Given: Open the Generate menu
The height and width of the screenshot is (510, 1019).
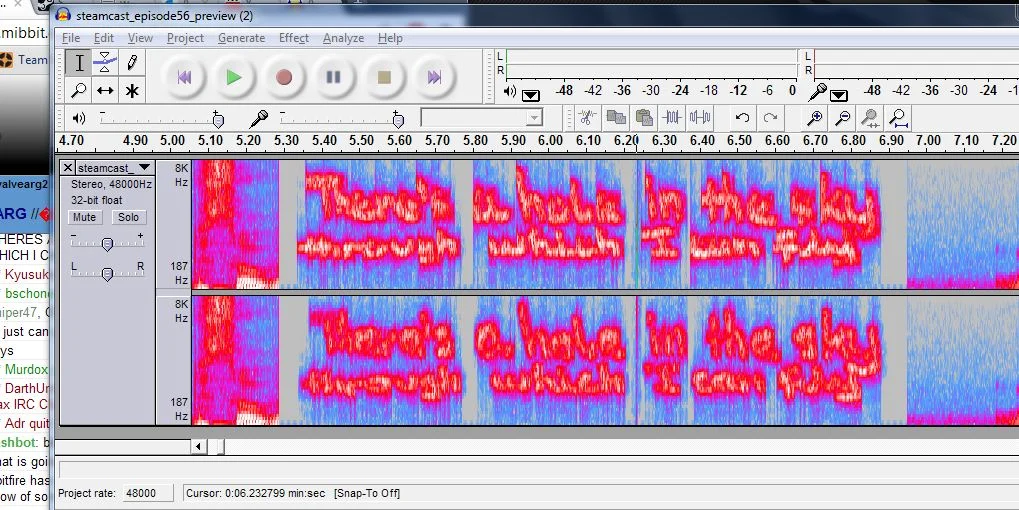Looking at the screenshot, I should tap(242, 38).
